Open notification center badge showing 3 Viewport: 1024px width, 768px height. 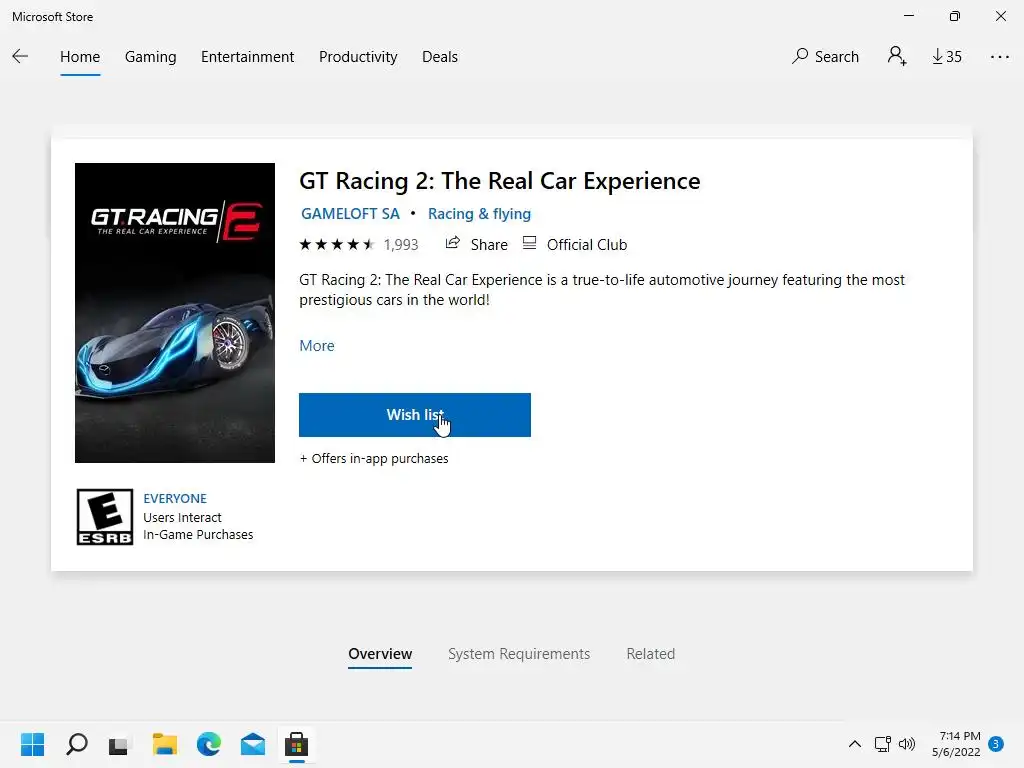[995, 744]
